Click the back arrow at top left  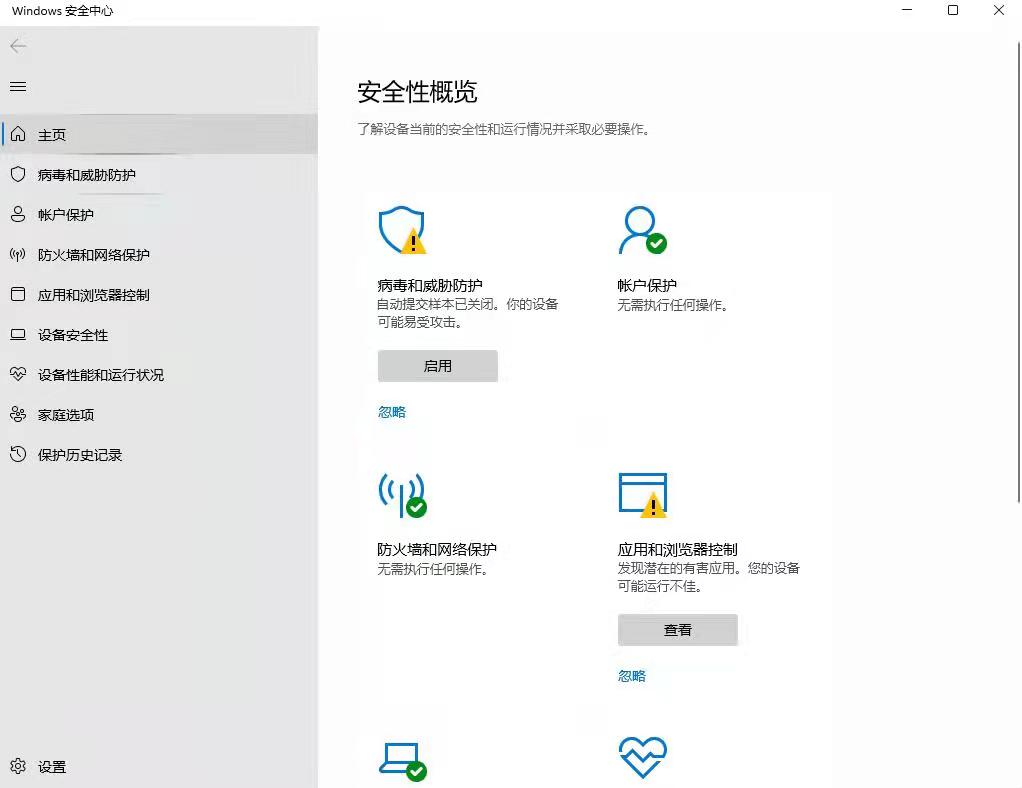(x=17, y=46)
